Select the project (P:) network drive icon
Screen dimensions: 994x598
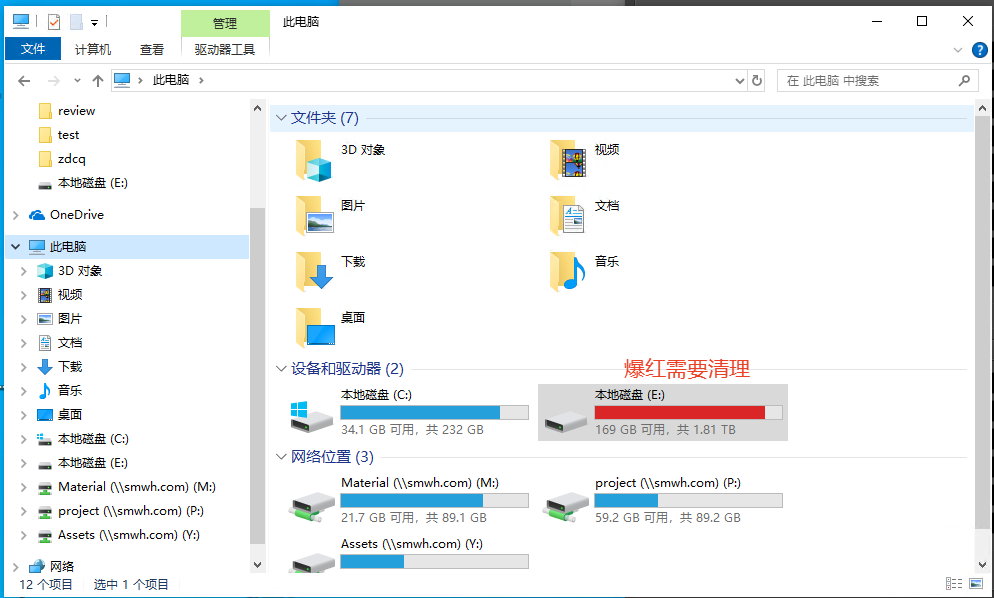(x=565, y=507)
